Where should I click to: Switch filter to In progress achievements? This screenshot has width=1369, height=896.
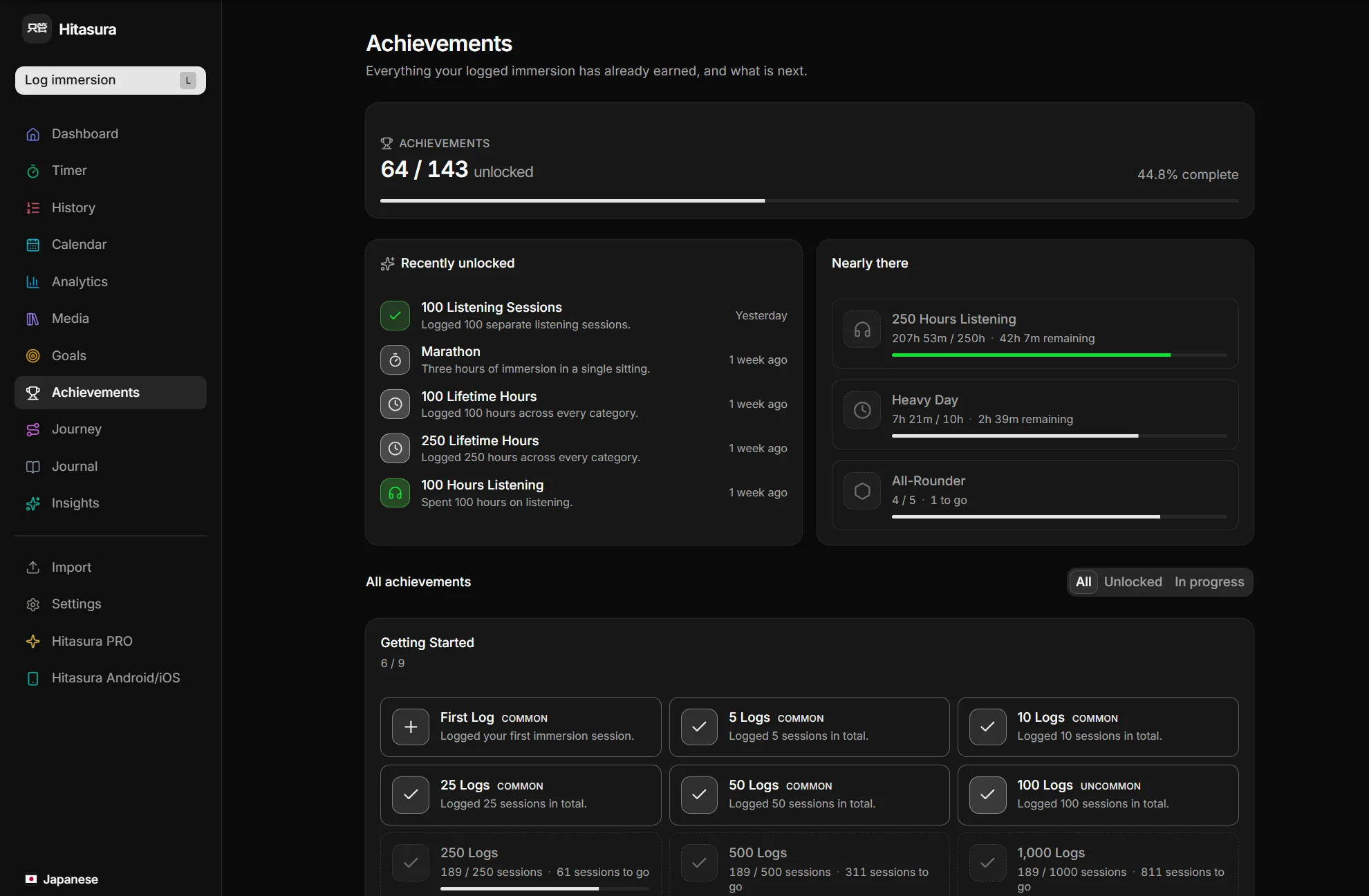(1209, 582)
